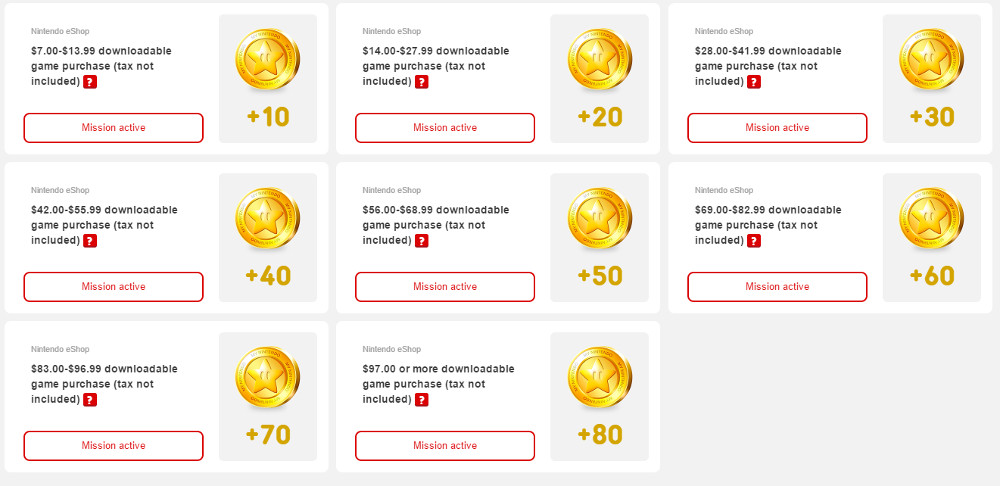Screen dimensions: 1000x486
Task: Click the +50 gold coin icon
Action: (x=599, y=218)
